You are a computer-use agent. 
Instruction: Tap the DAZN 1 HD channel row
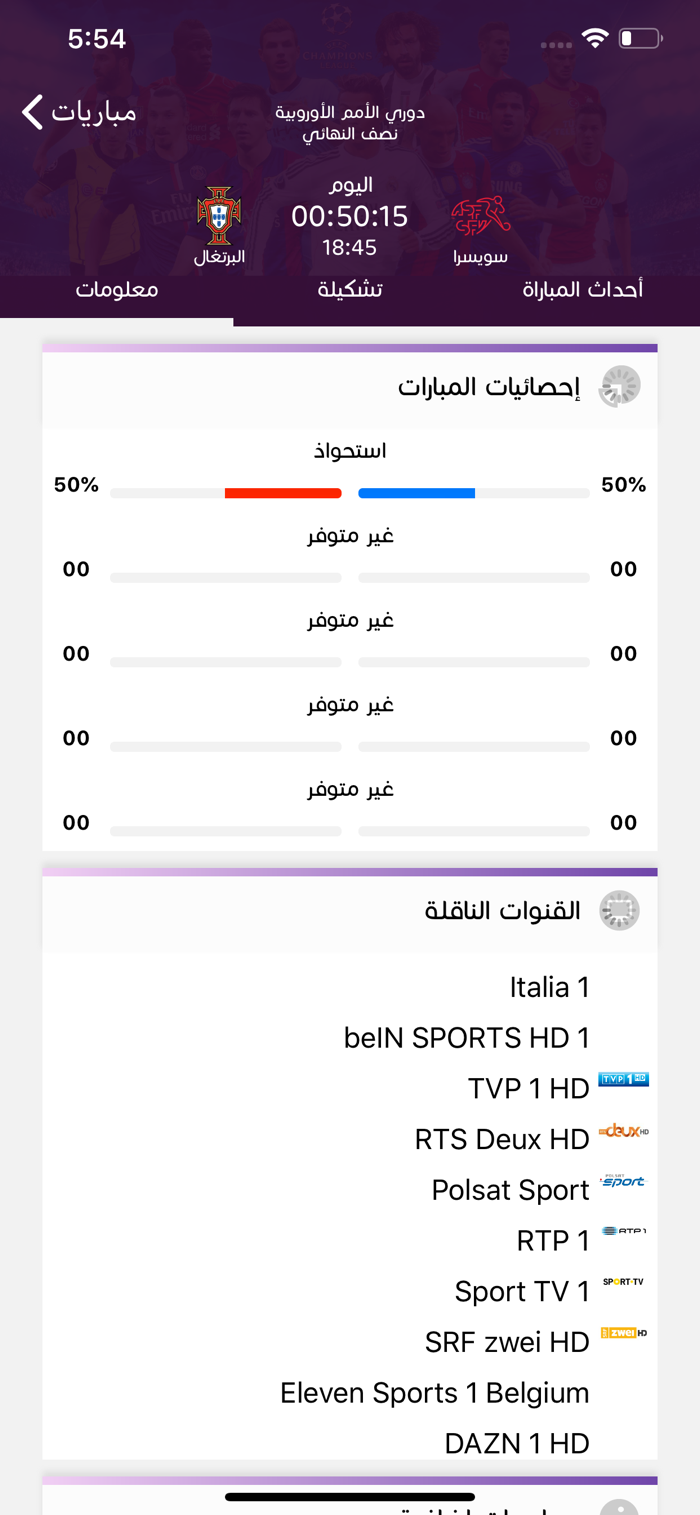click(350, 1443)
